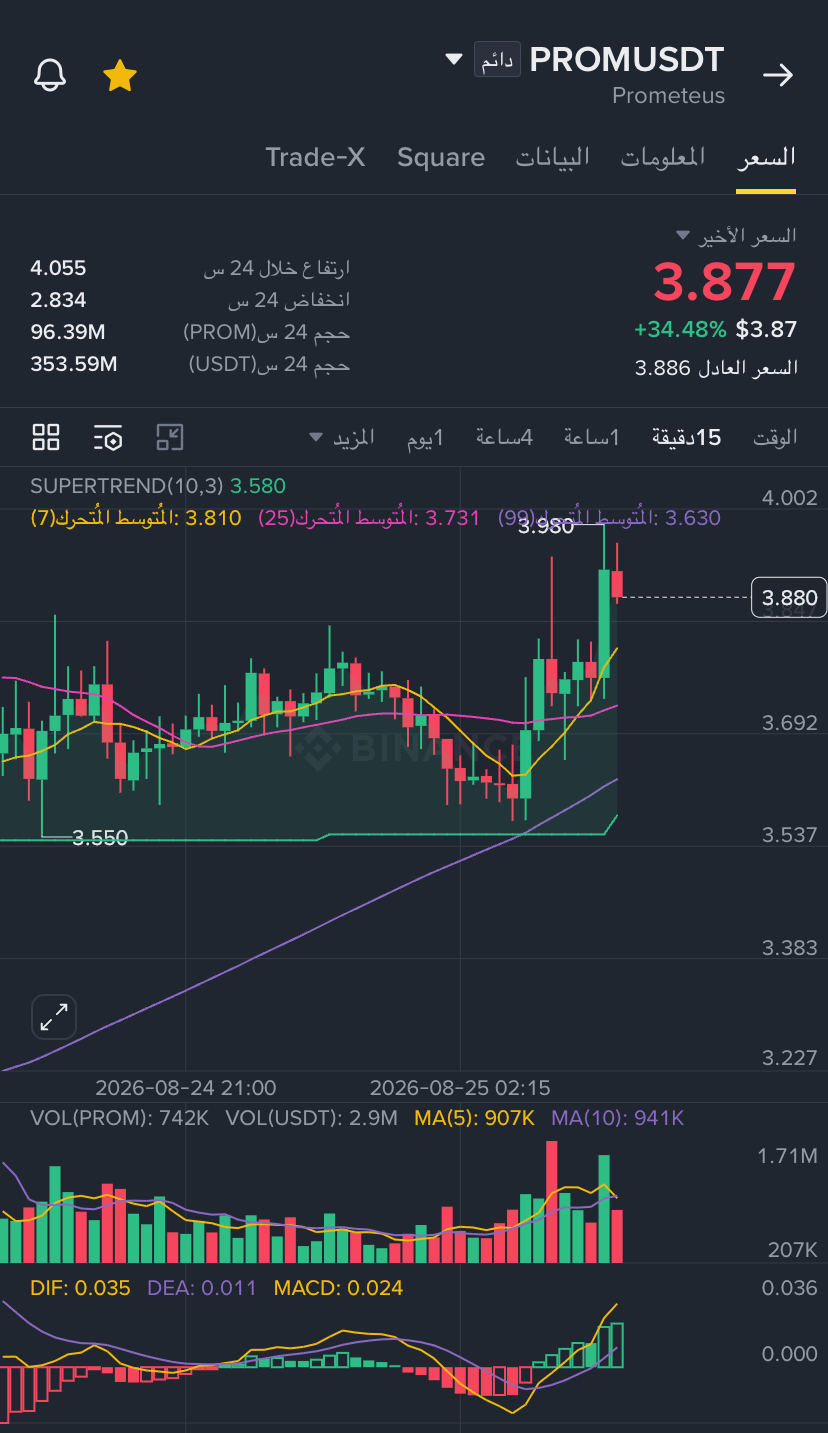828x1433 pixels.
Task: Select the السعر tab
Action: 767,157
